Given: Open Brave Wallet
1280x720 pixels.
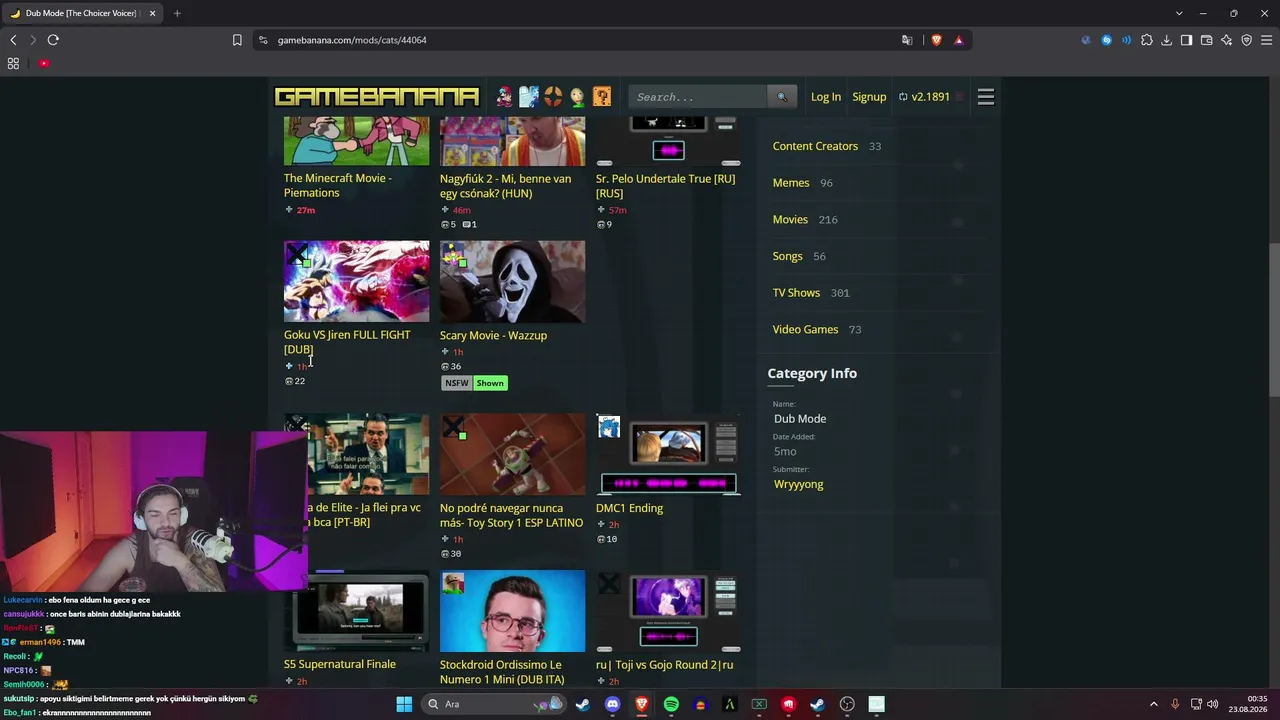Looking at the screenshot, I should pos(1207,40).
